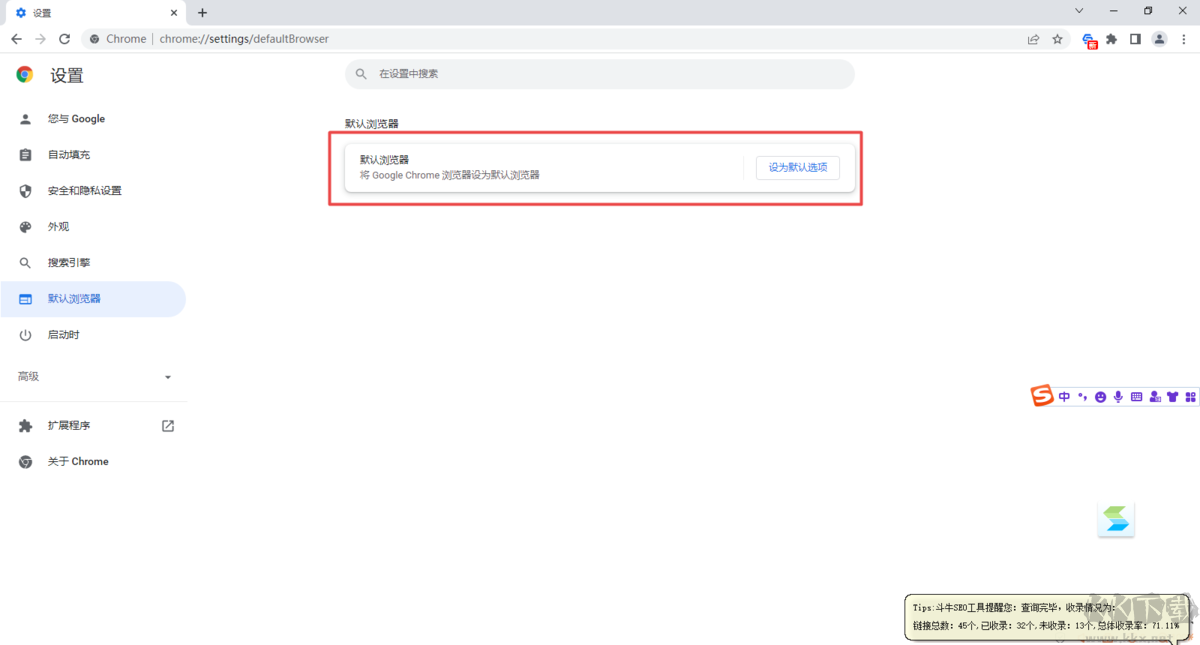Open the share page icon
The width and height of the screenshot is (1200, 645).
point(1033,39)
